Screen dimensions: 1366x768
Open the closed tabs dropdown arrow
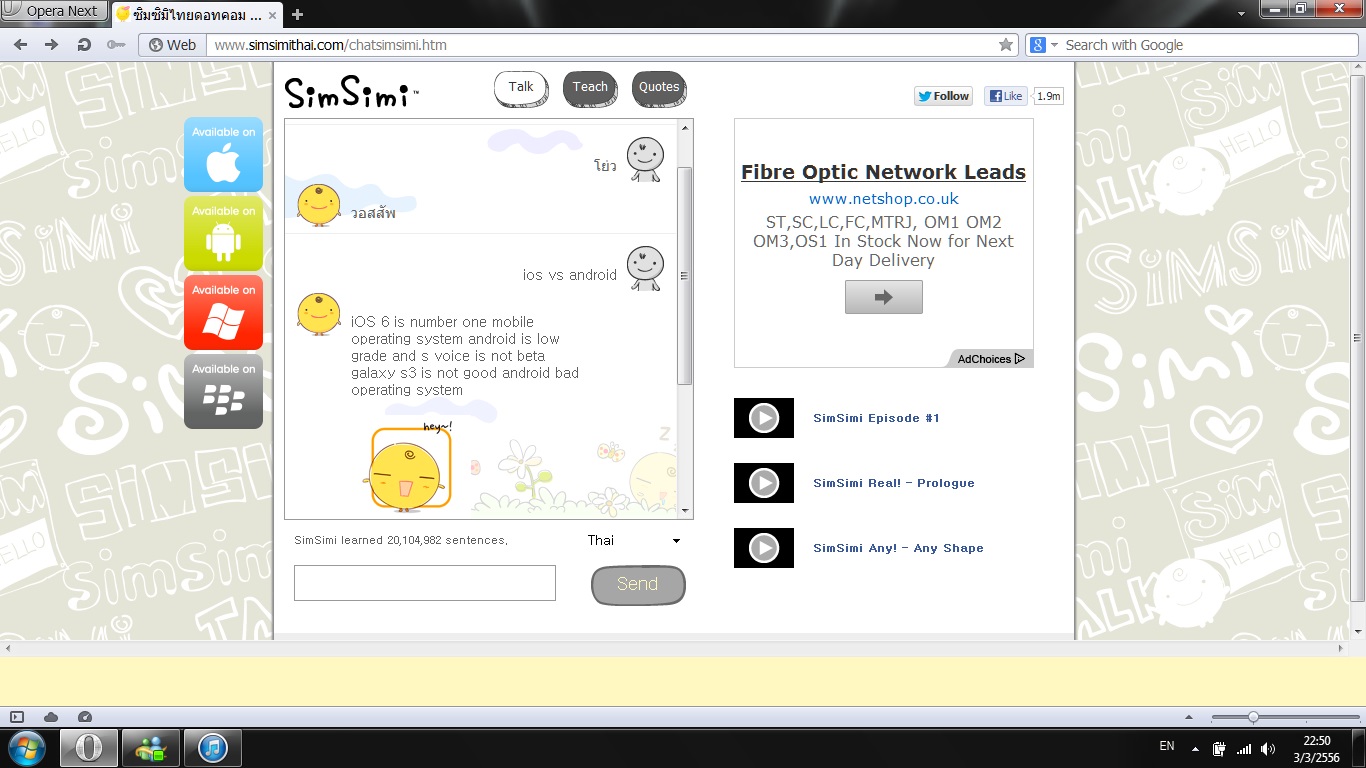(1241, 13)
